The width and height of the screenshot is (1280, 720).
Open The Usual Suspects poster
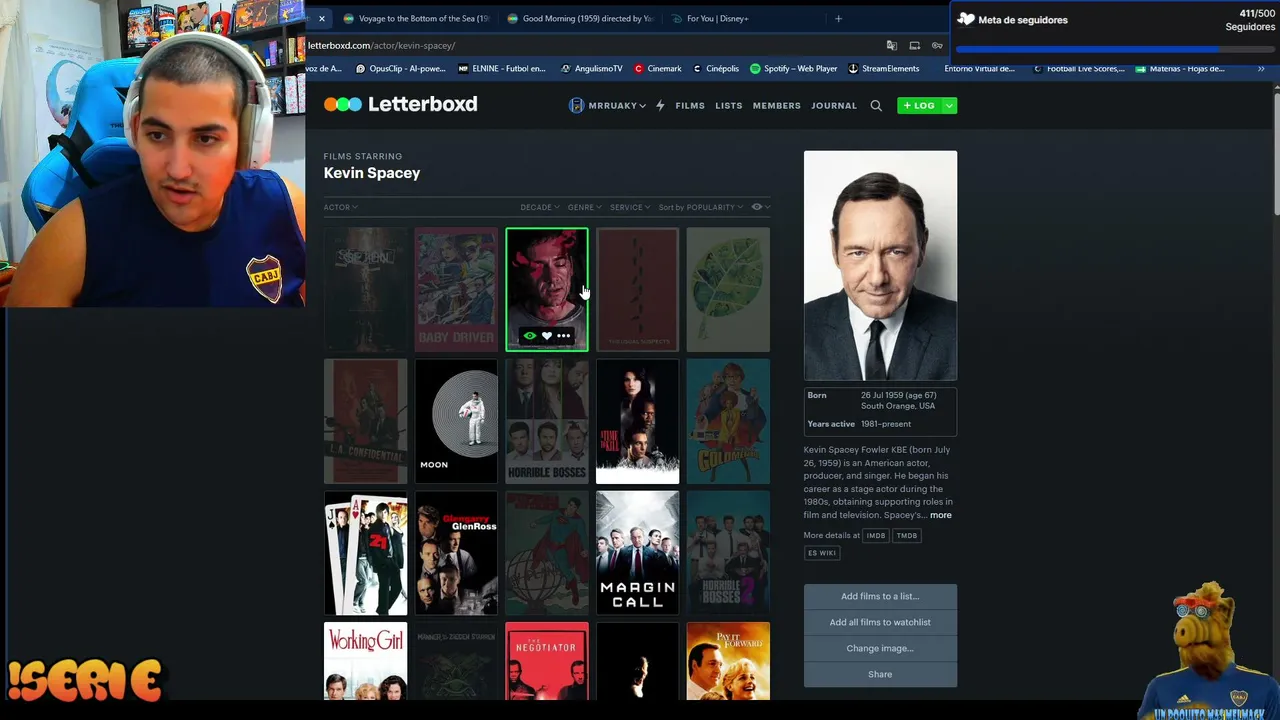(x=637, y=290)
